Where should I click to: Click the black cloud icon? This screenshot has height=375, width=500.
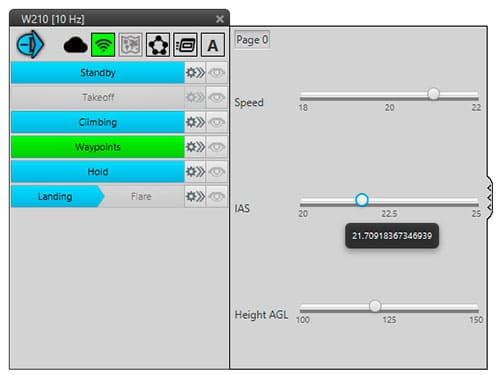coord(76,45)
